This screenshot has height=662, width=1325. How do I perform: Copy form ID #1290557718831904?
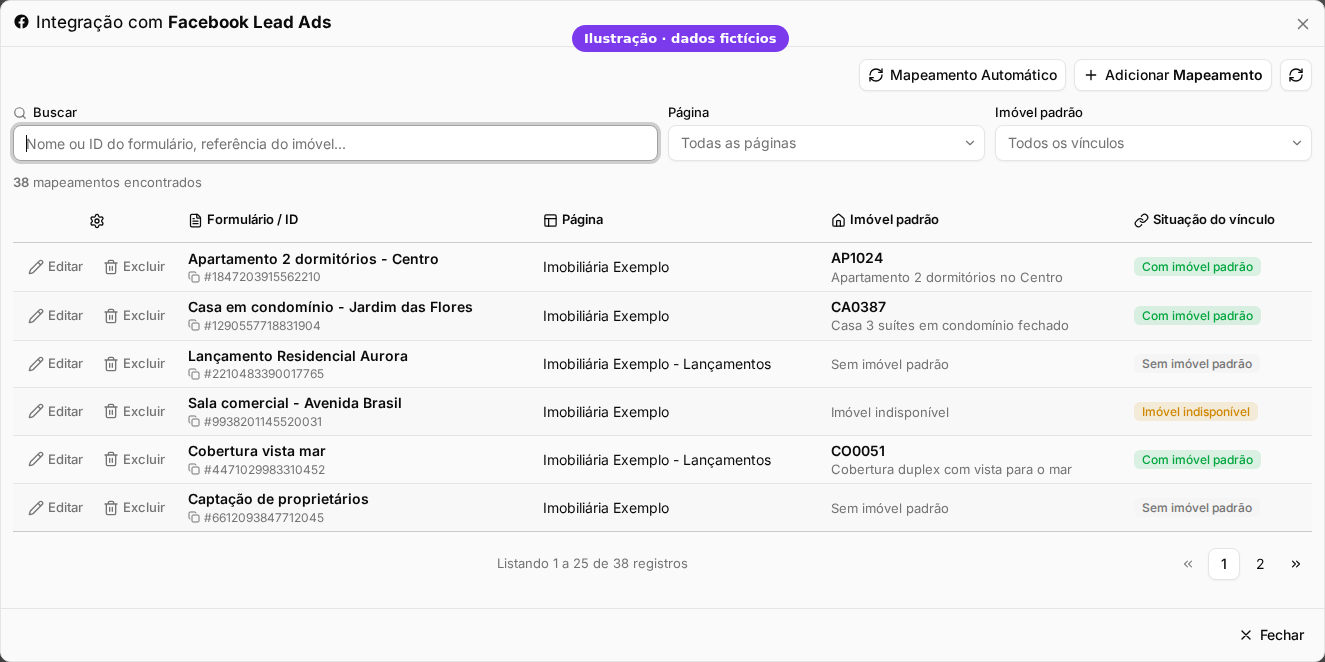[x=194, y=326]
